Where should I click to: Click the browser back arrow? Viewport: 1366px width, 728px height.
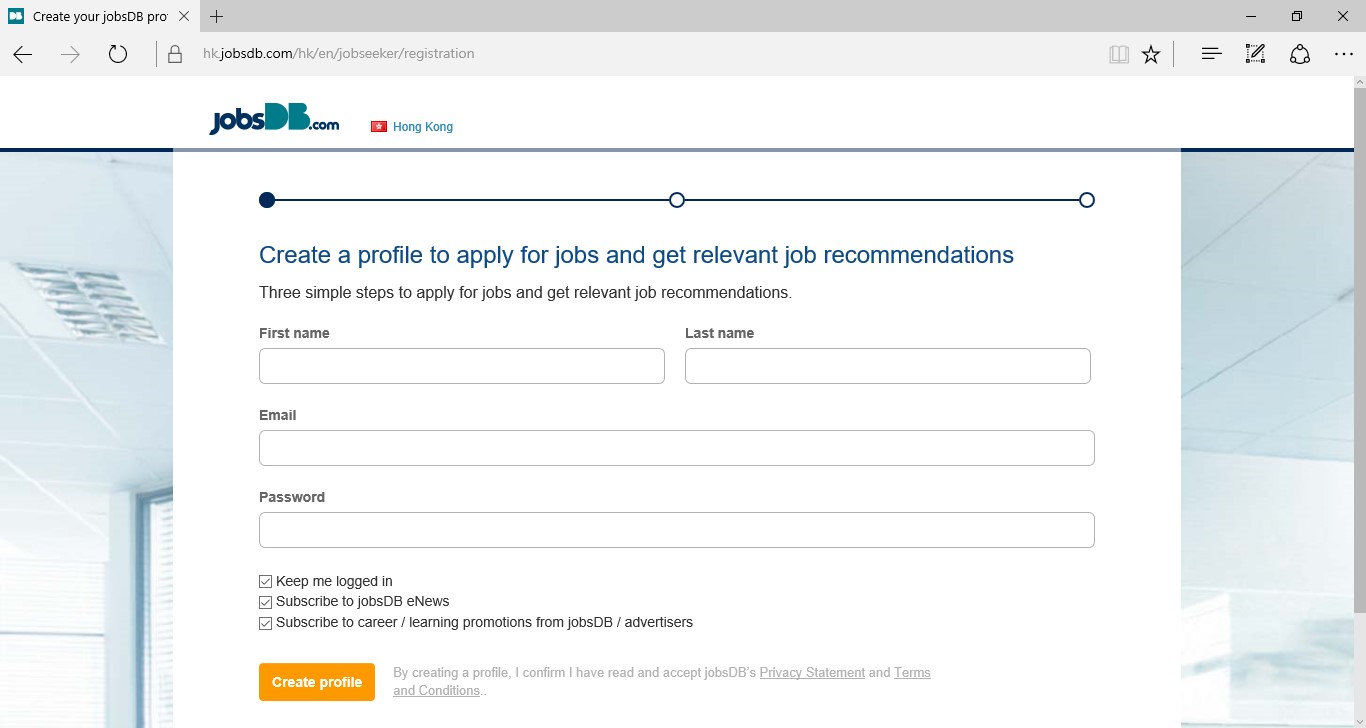point(23,54)
